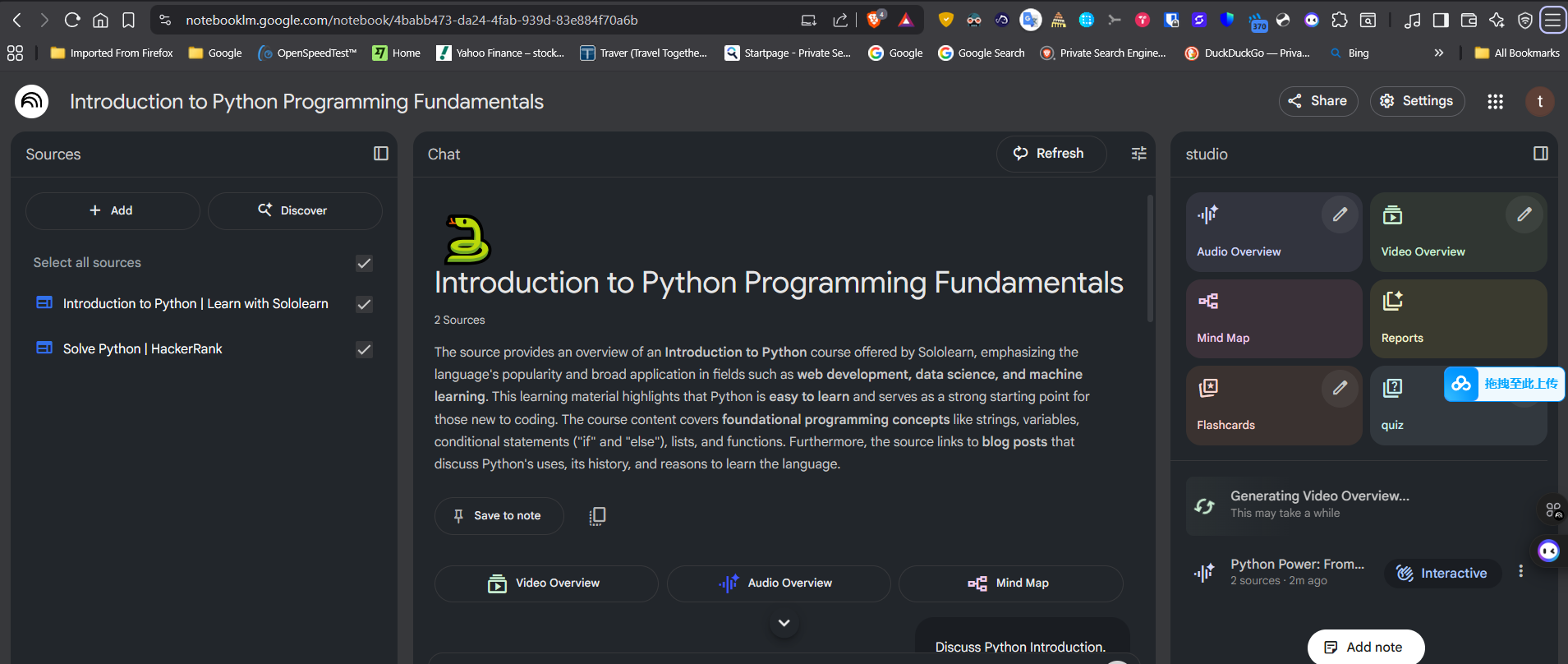Click the Add note button
The height and width of the screenshot is (664, 1568).
click(x=1365, y=647)
